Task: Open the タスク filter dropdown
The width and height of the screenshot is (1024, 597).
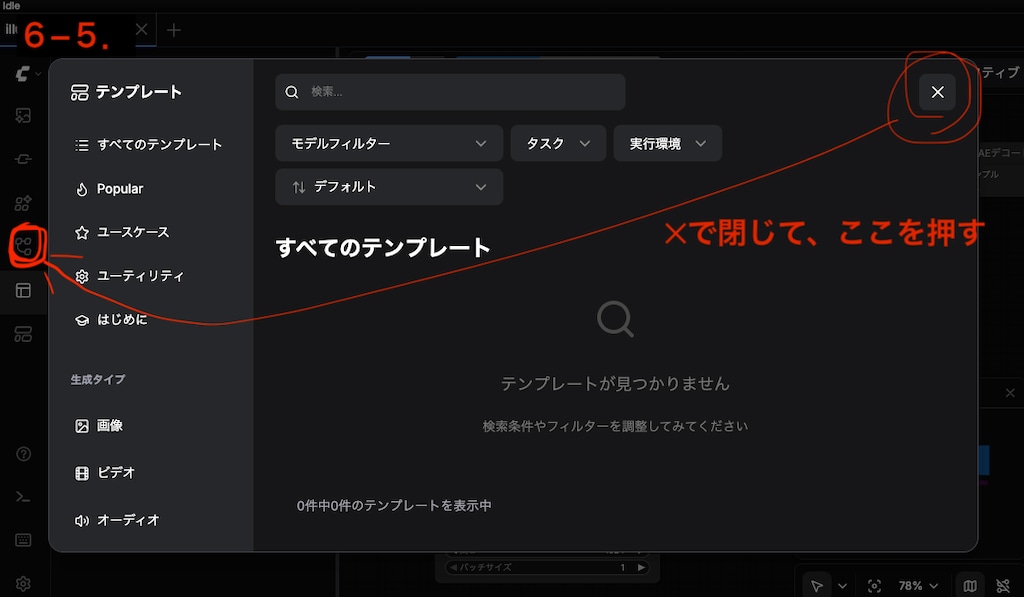Action: (558, 143)
